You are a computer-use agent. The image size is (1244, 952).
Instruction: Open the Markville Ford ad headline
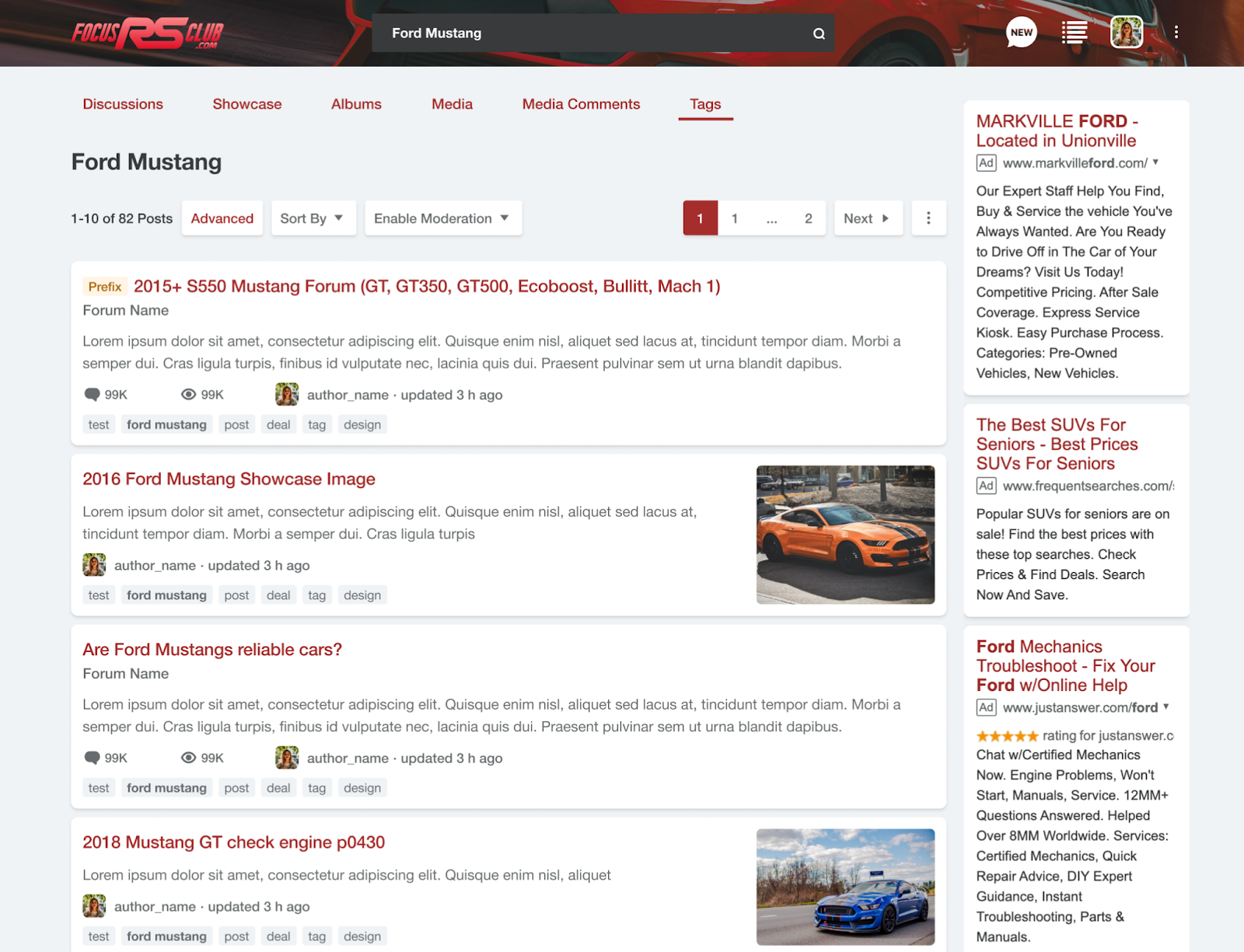1057,131
